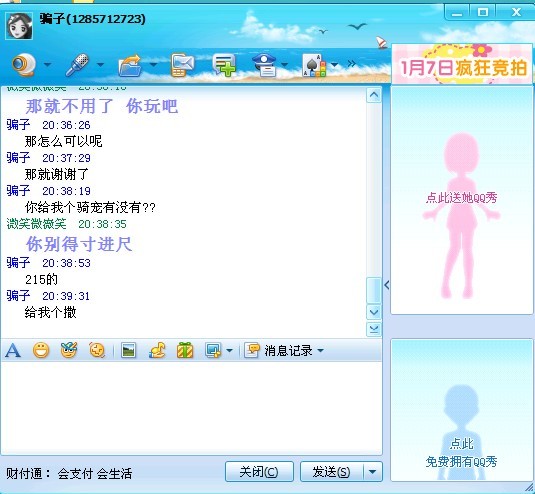Expand the send button options arrow
This screenshot has height=494, width=535.
tap(373, 472)
